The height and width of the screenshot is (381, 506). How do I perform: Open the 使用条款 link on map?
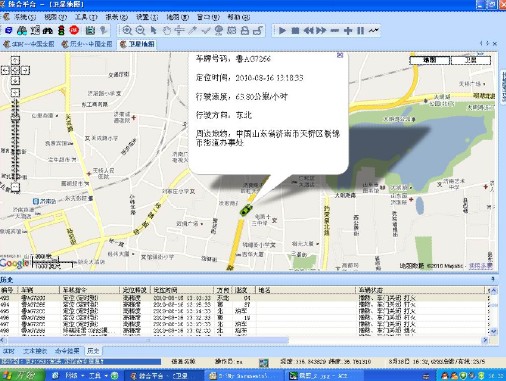(480, 266)
